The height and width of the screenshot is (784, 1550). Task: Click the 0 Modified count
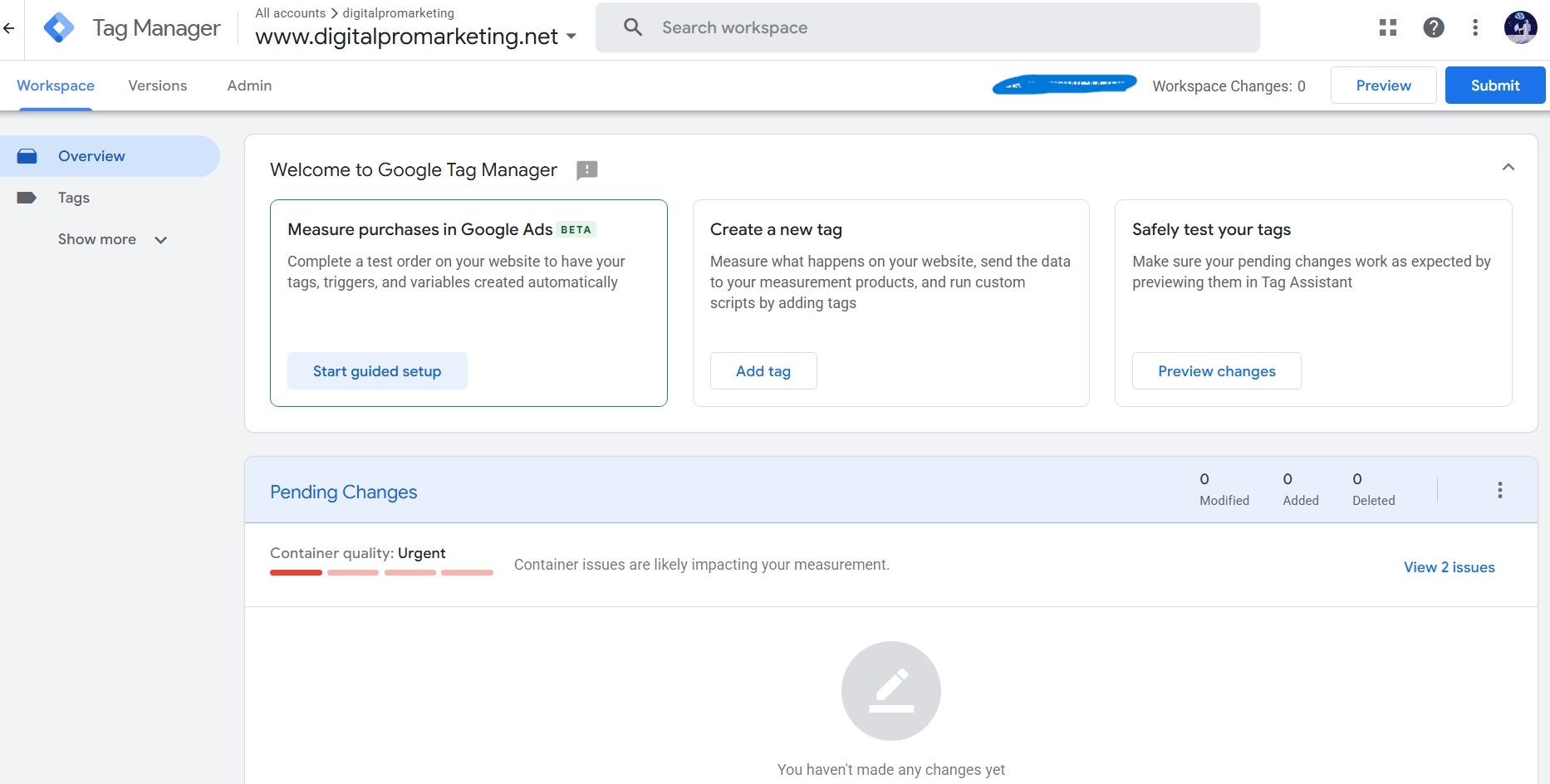1224,489
